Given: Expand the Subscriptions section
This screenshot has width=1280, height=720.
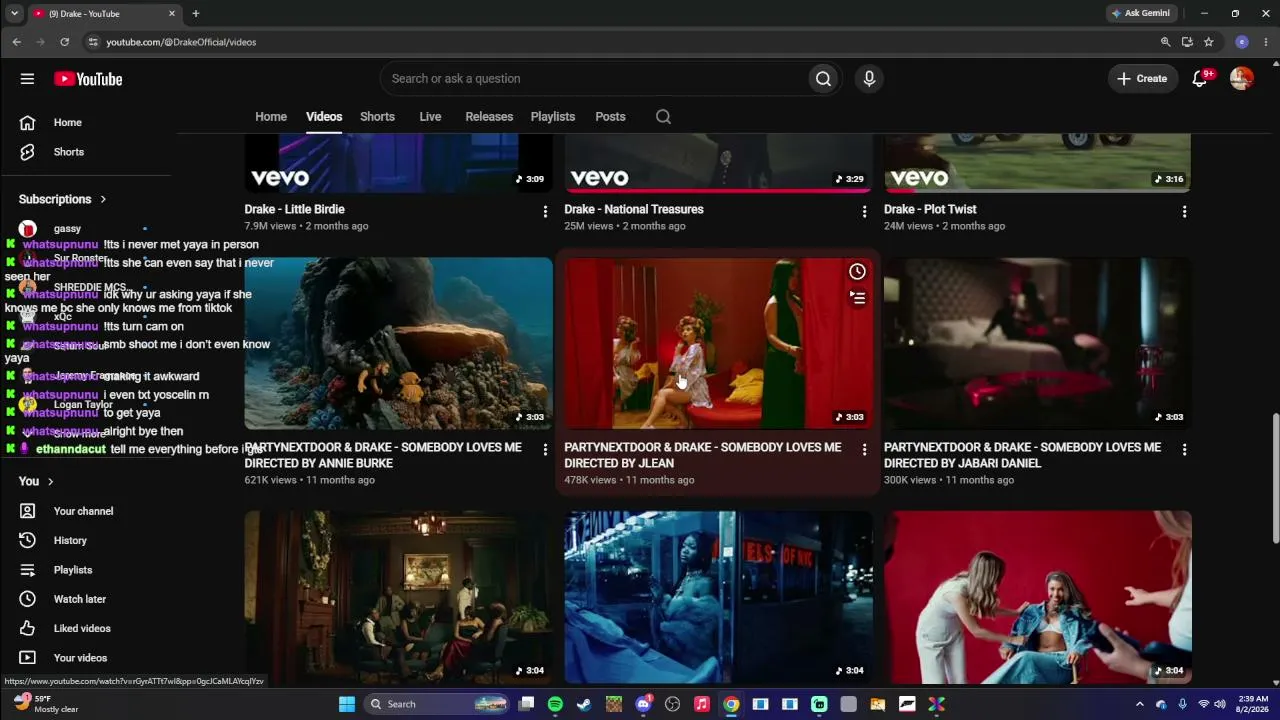Looking at the screenshot, I should pyautogui.click(x=62, y=199).
